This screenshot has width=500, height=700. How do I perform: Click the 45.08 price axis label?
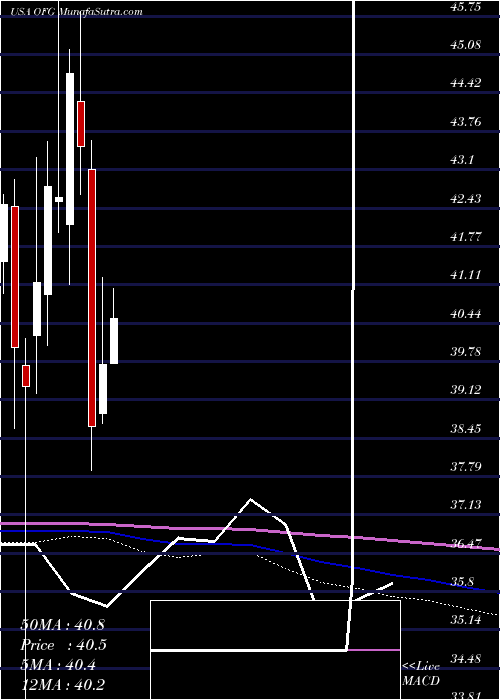click(466, 45)
